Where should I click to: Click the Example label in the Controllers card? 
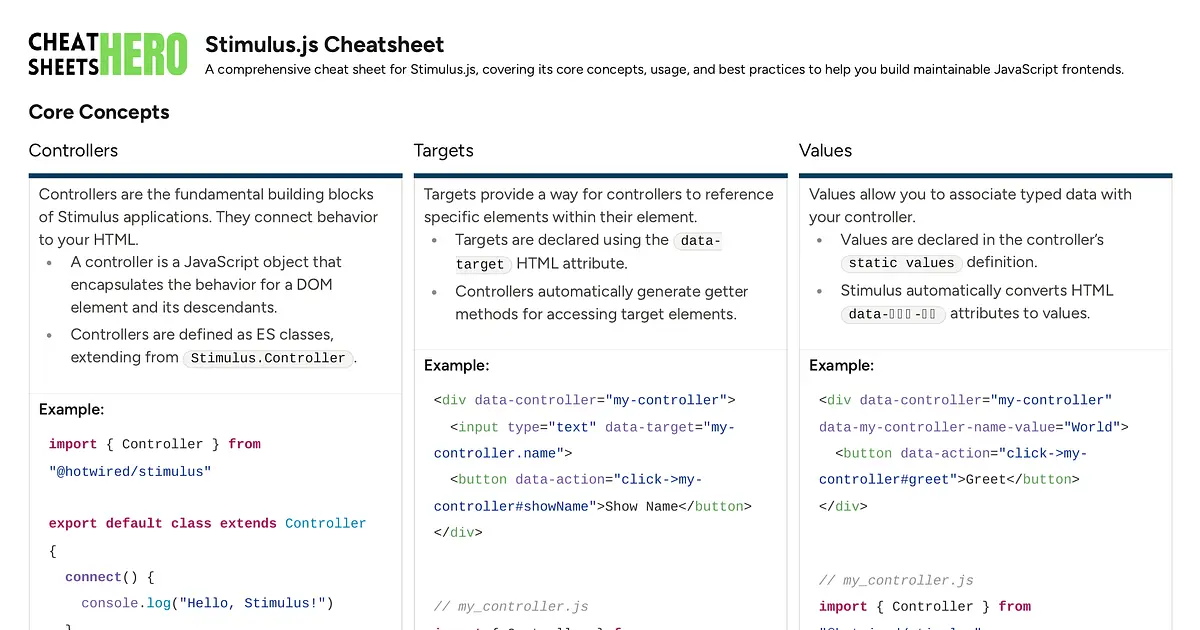coord(68,409)
